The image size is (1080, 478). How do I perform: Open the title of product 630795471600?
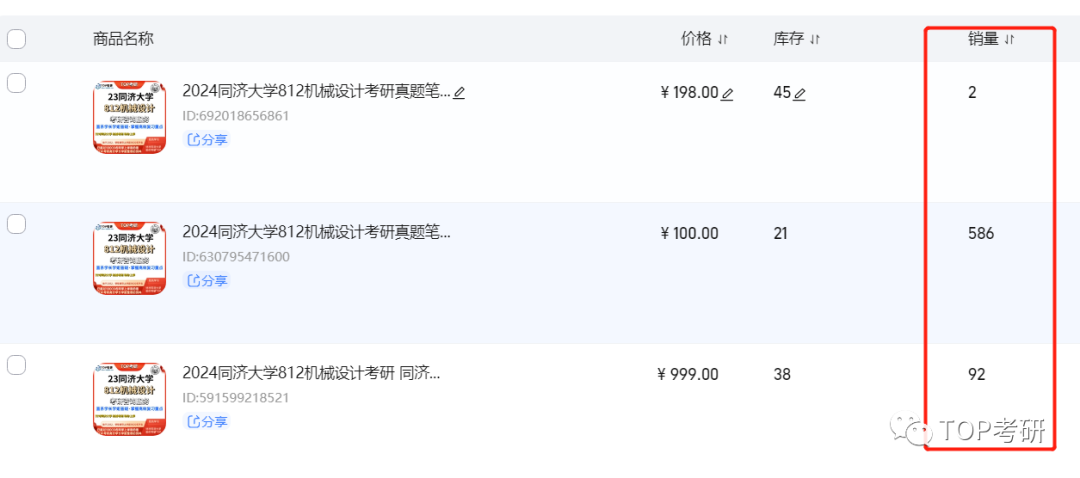click(316, 232)
